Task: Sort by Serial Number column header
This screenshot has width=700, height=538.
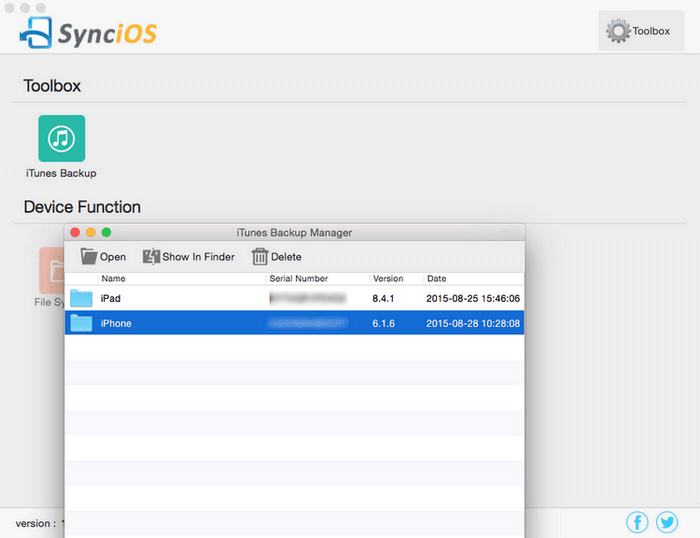Action: coord(299,279)
